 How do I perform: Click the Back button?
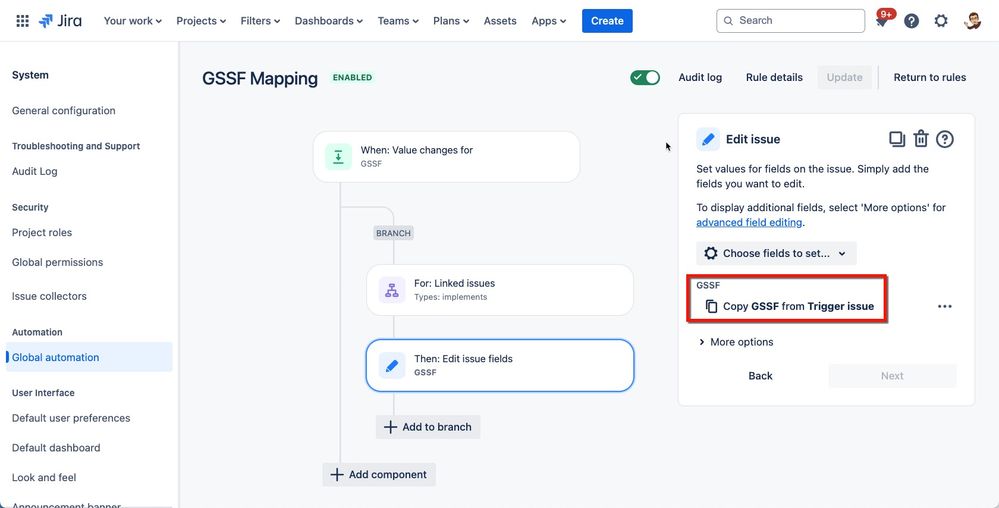tap(760, 376)
